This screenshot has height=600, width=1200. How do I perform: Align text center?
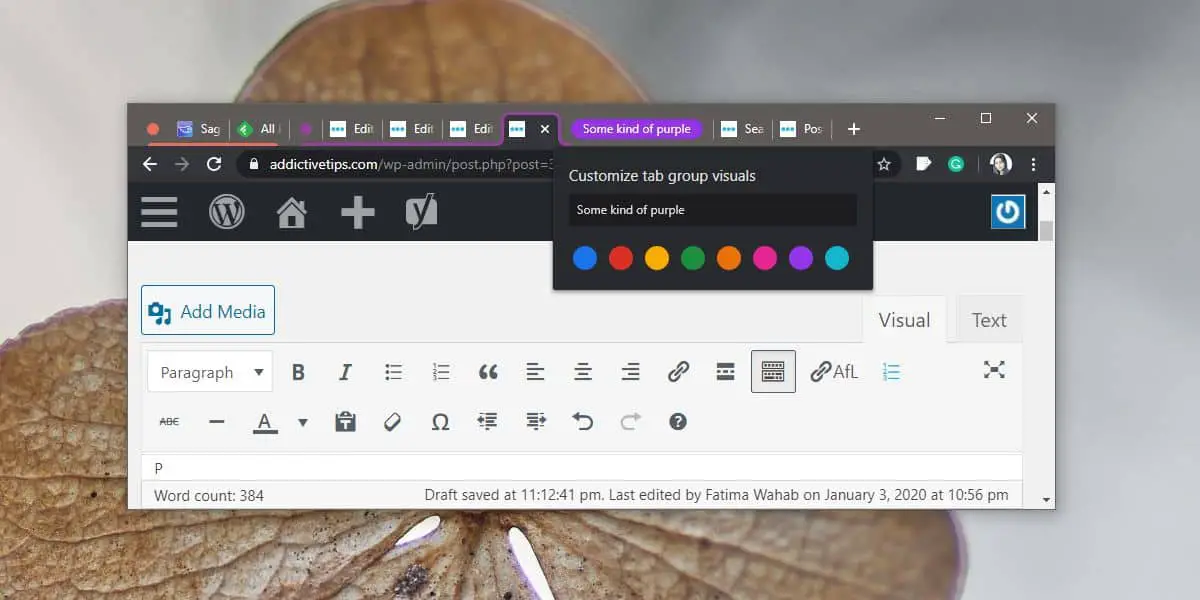(583, 372)
